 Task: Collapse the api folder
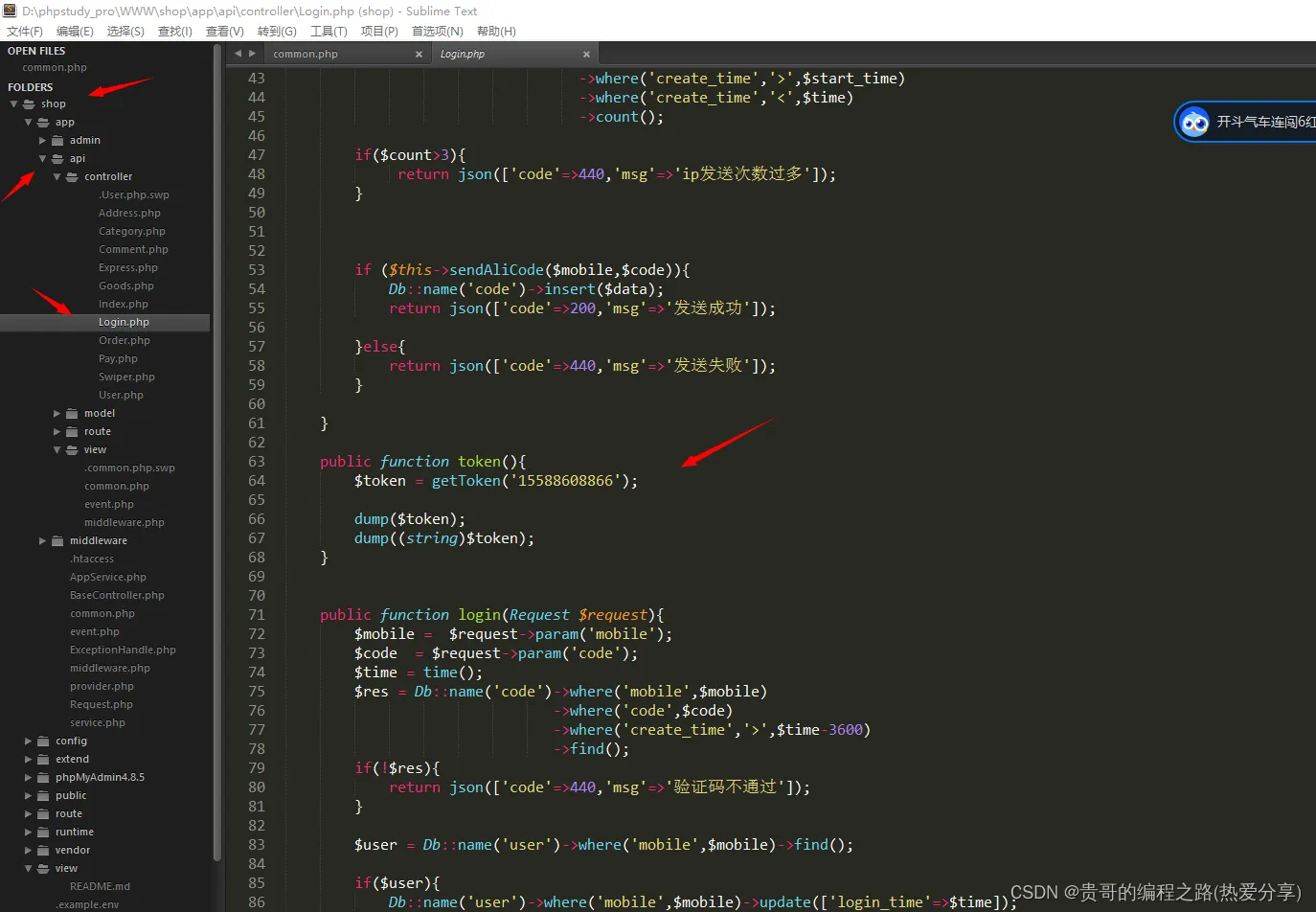pyautogui.click(x=42, y=158)
